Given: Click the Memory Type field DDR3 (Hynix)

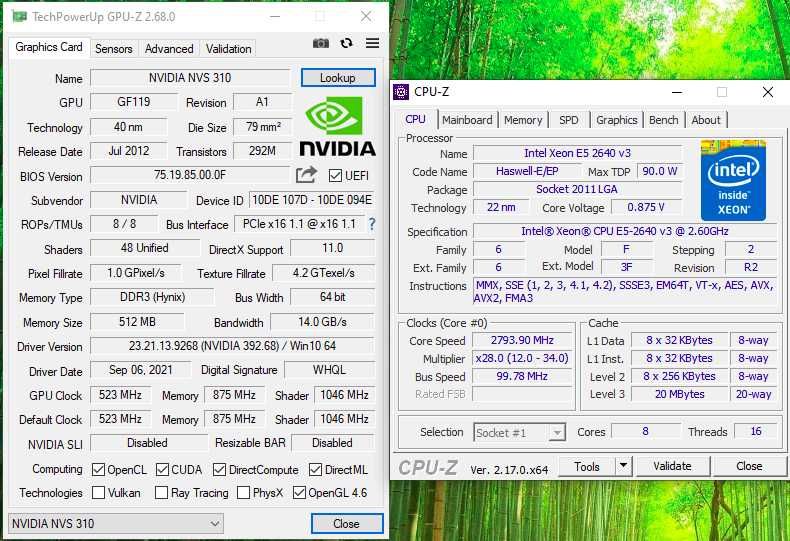Looking at the screenshot, I should tap(152, 297).
